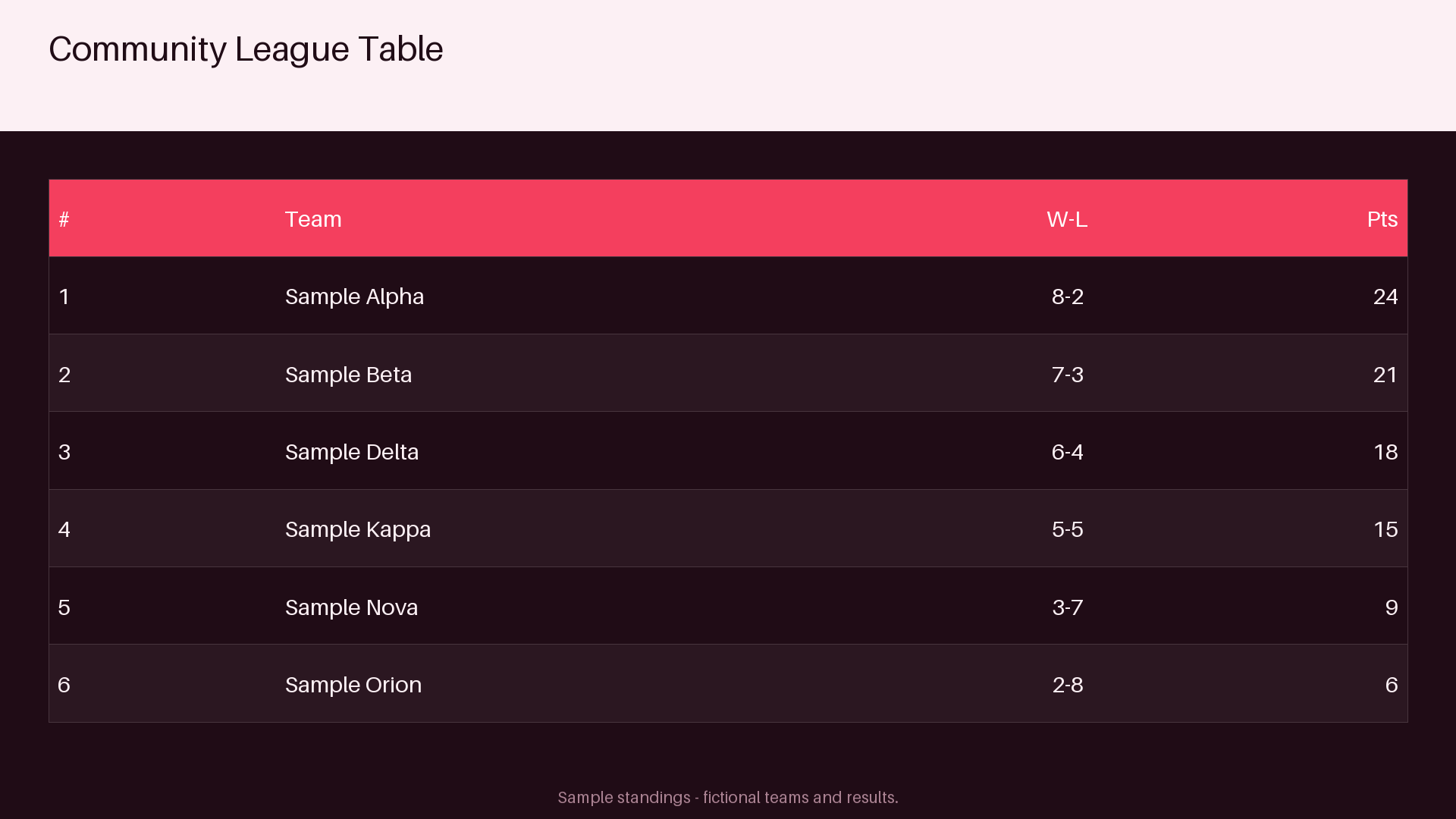Click the 24 points cell
This screenshot has width=1456, height=819.
(x=1385, y=297)
